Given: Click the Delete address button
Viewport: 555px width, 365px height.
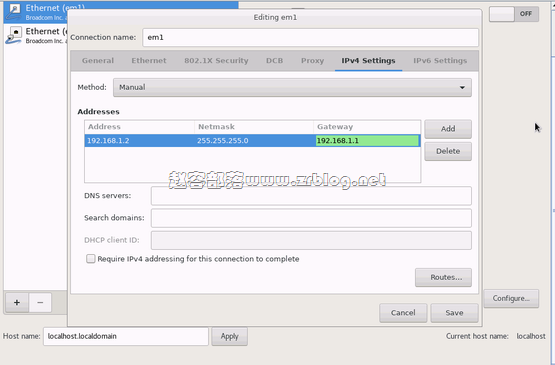Looking at the screenshot, I should click(x=448, y=151).
